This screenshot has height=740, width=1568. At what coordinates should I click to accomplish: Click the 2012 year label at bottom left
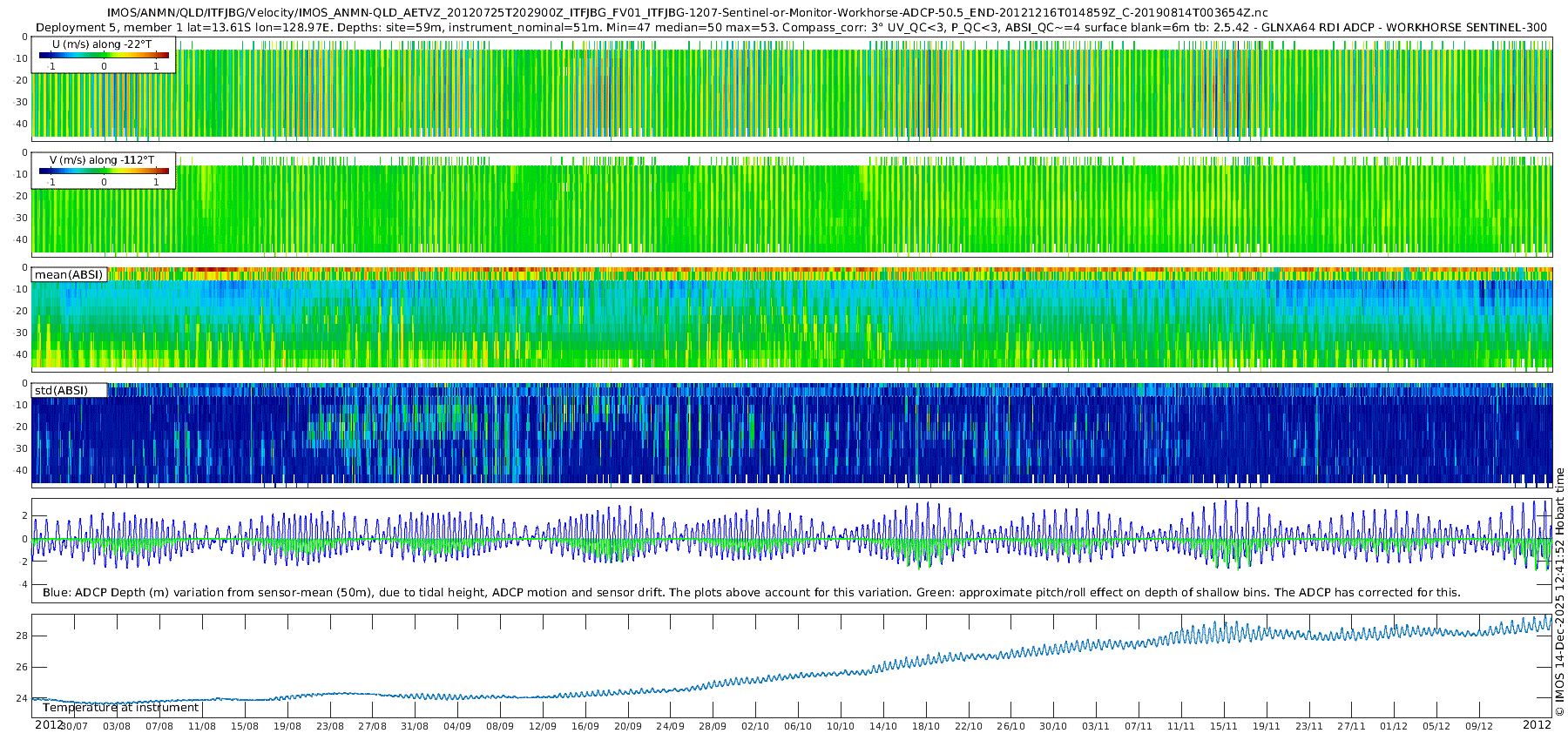[x=49, y=725]
